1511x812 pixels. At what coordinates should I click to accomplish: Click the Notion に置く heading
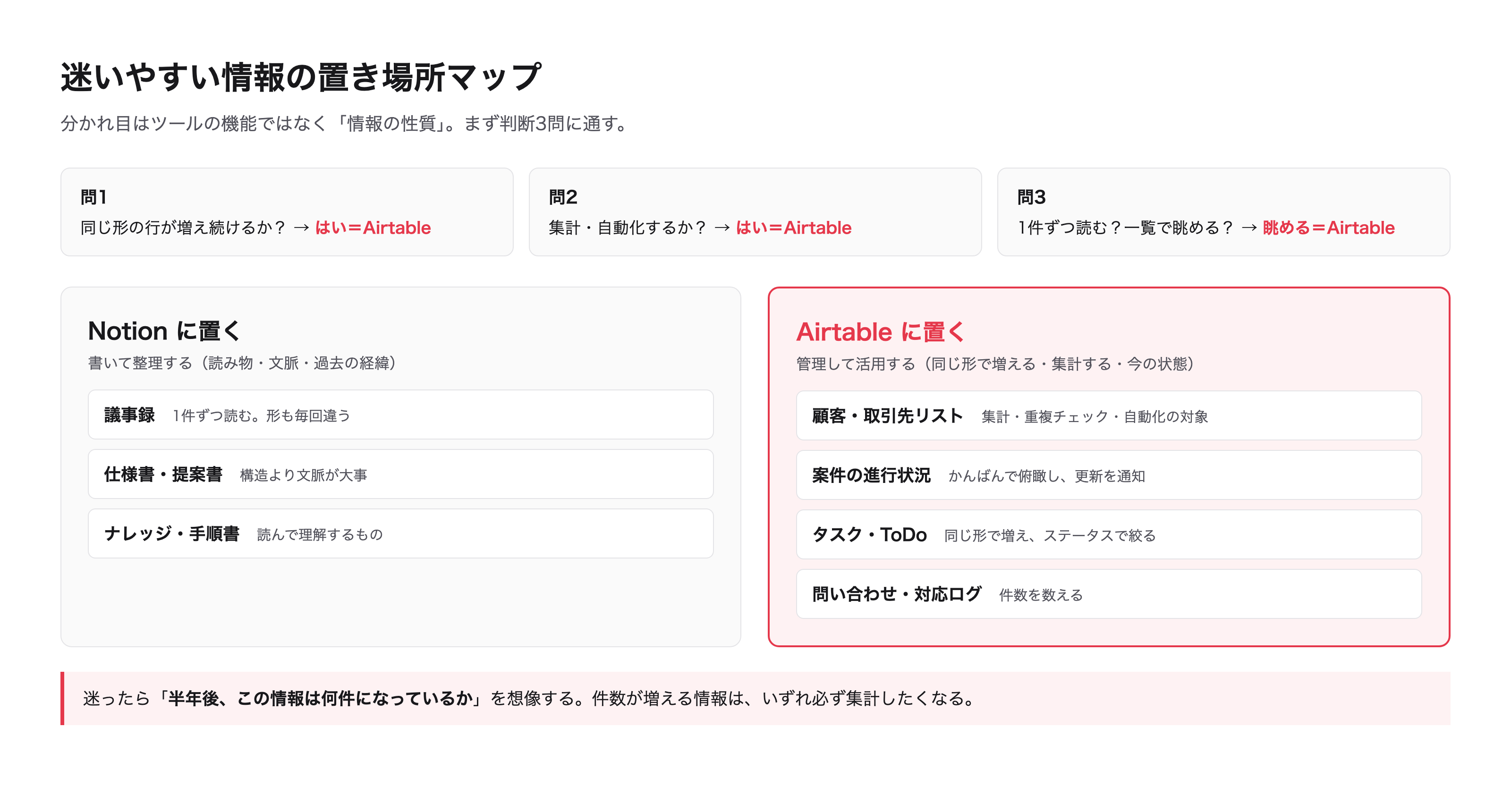pyautogui.click(x=164, y=331)
